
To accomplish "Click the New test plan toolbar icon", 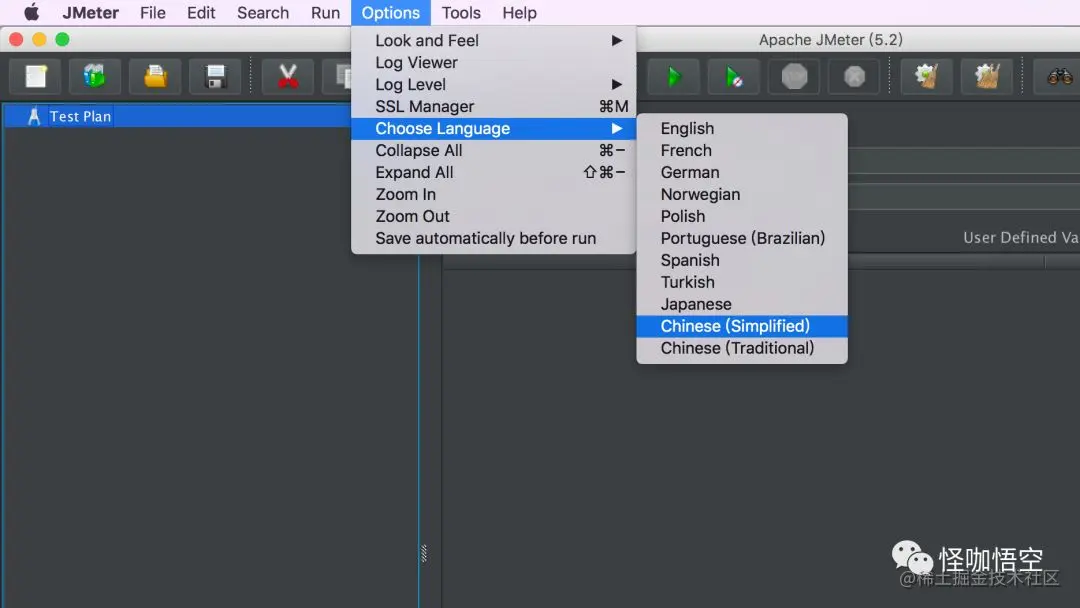I will coord(35,76).
